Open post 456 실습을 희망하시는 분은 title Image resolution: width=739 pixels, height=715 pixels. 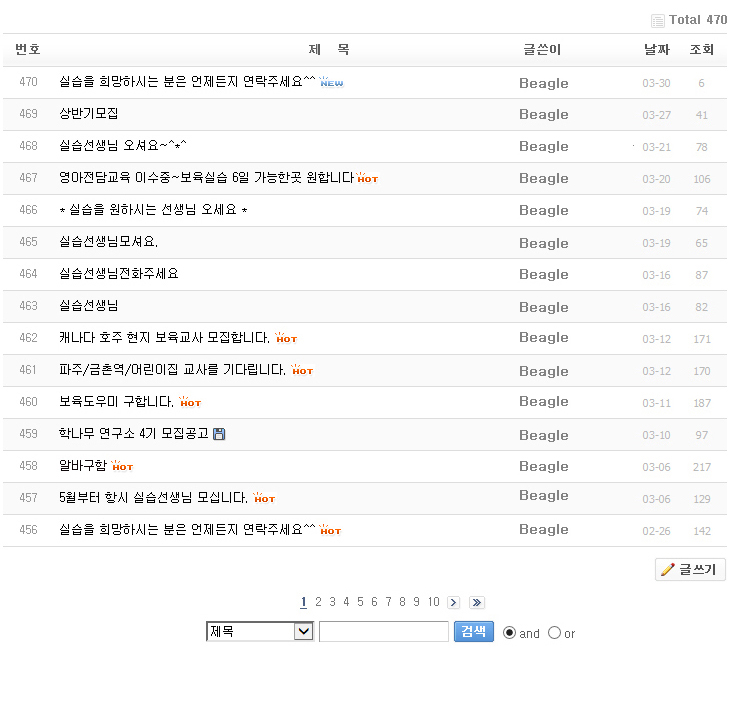187,530
